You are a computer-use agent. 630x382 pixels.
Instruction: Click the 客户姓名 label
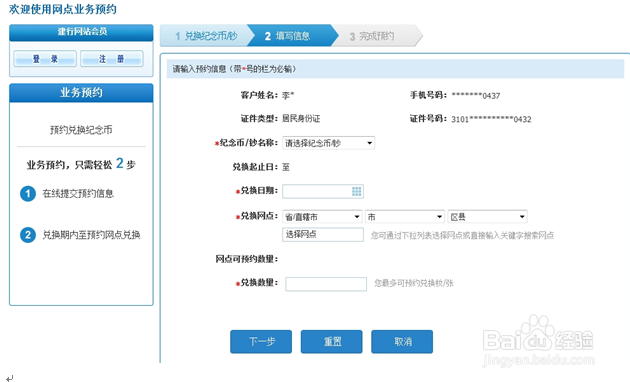259,95
